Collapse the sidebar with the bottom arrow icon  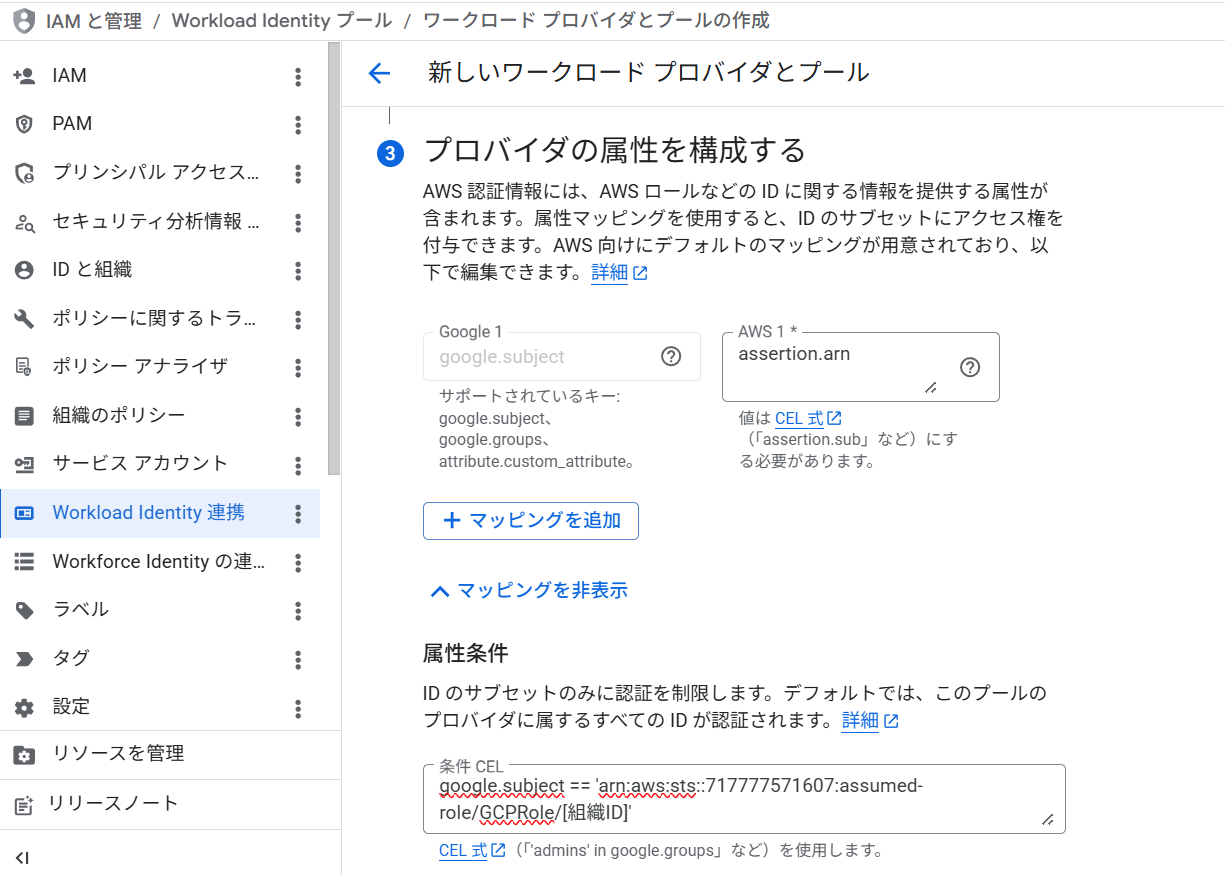tap(23, 857)
